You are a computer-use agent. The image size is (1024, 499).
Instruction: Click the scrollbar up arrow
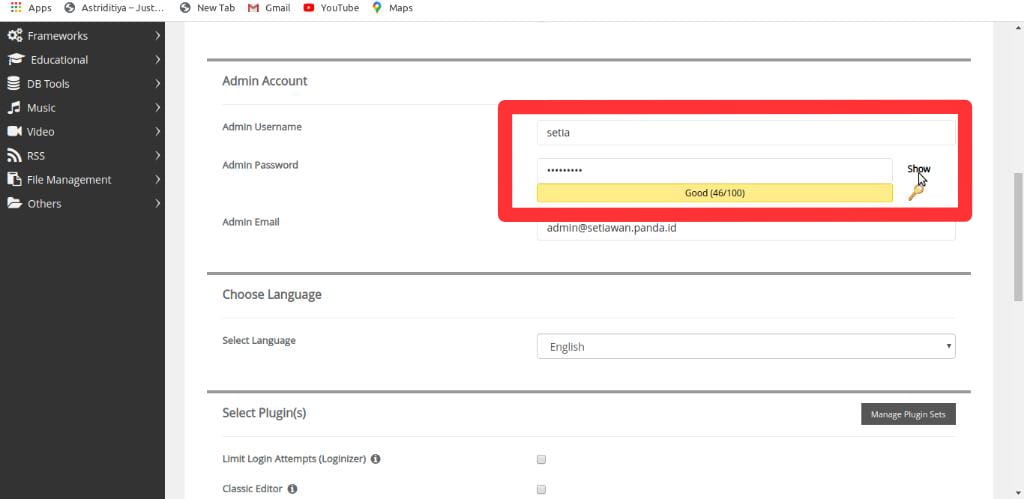coord(1018,27)
